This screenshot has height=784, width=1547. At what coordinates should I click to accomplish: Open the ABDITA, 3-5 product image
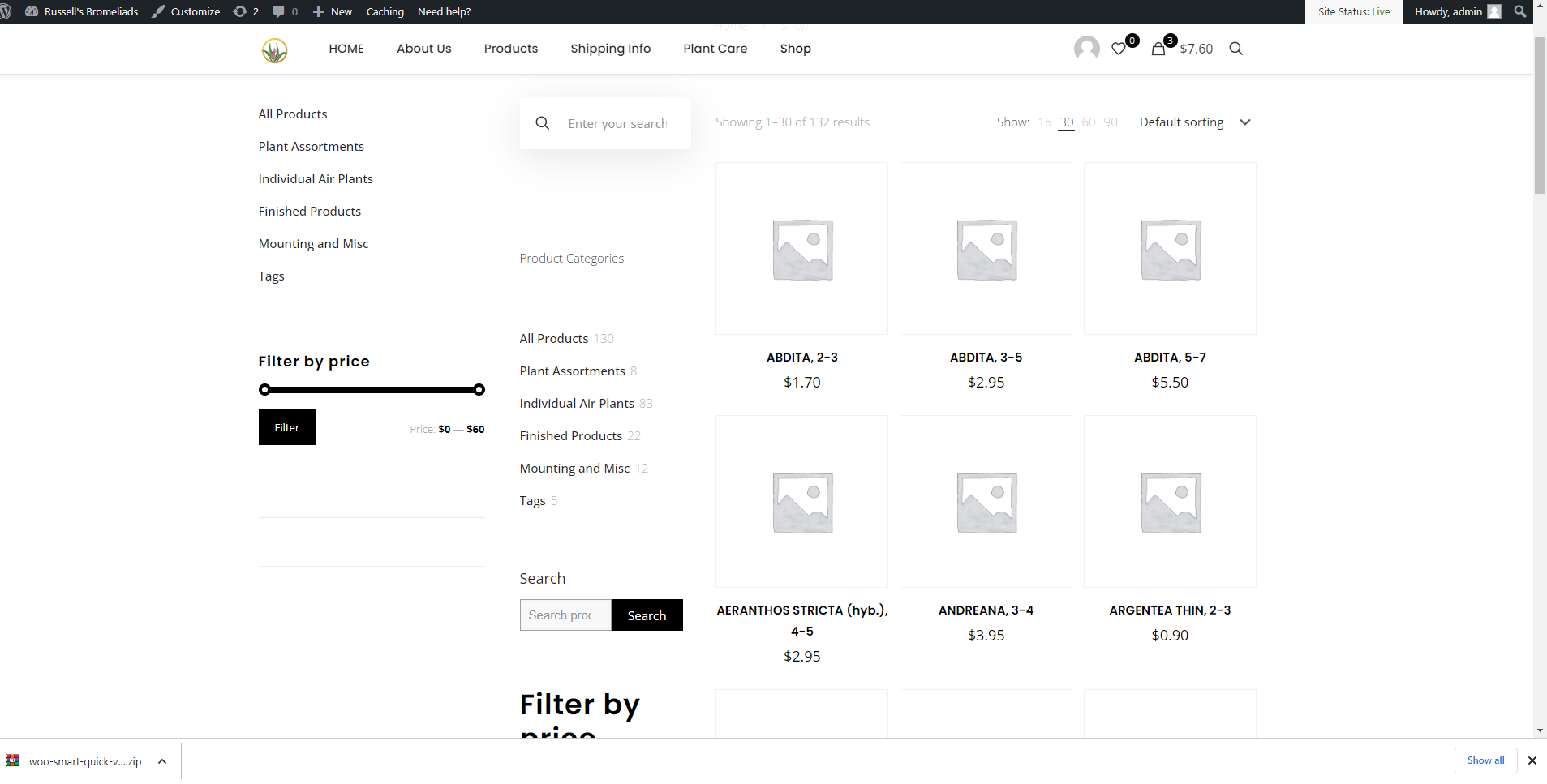[x=986, y=249]
